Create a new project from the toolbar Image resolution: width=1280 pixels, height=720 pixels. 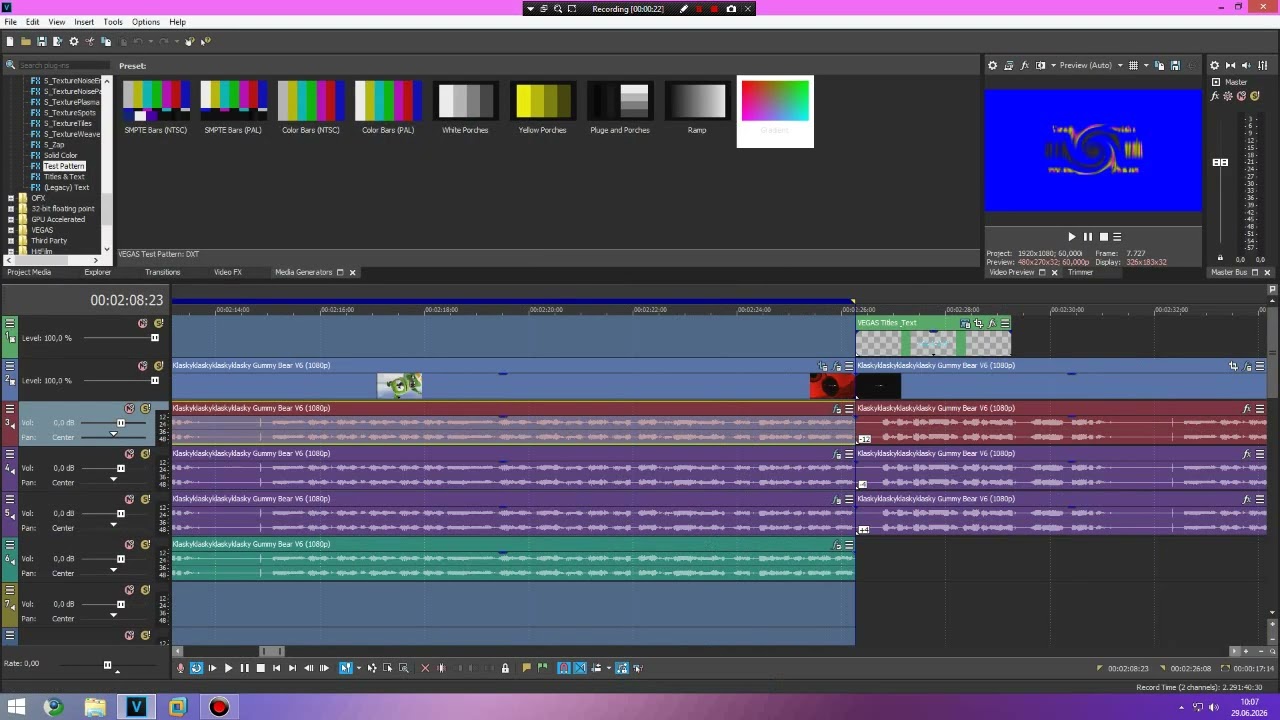pyautogui.click(x=10, y=41)
